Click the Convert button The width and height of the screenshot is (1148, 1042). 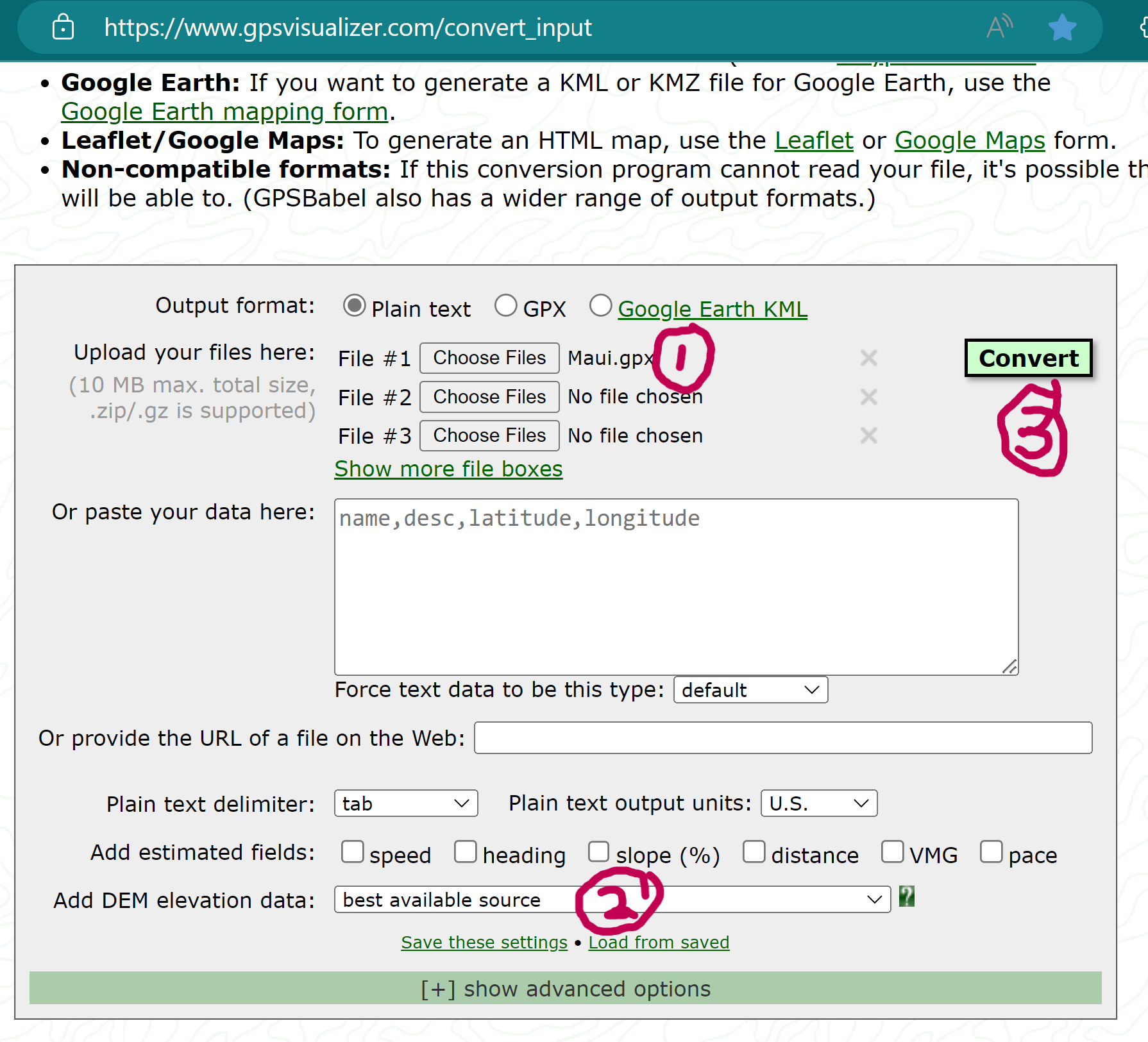[1029, 358]
